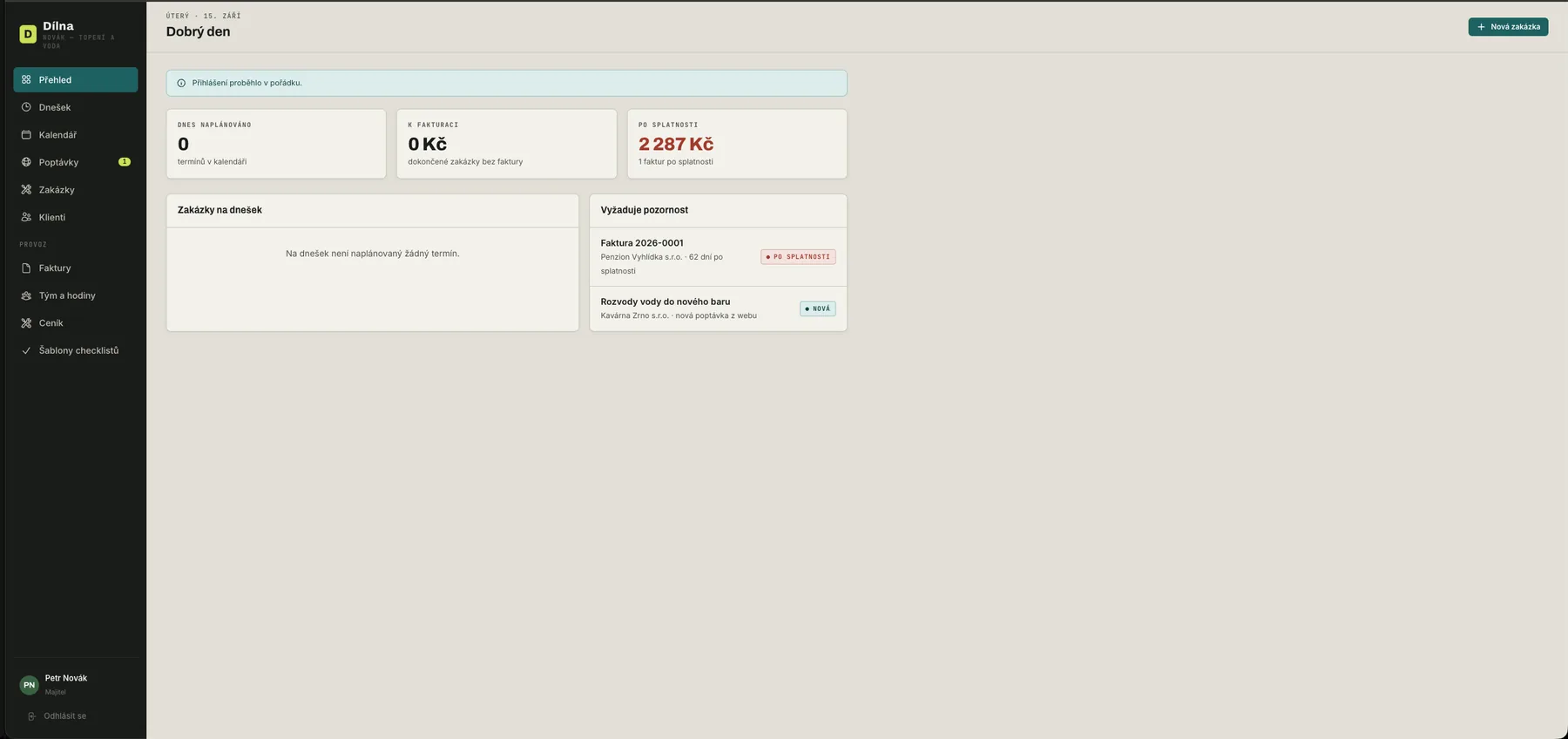The width and height of the screenshot is (1568, 739).
Task: Click the 2 287 Kč overdue amount
Action: [x=676, y=144]
